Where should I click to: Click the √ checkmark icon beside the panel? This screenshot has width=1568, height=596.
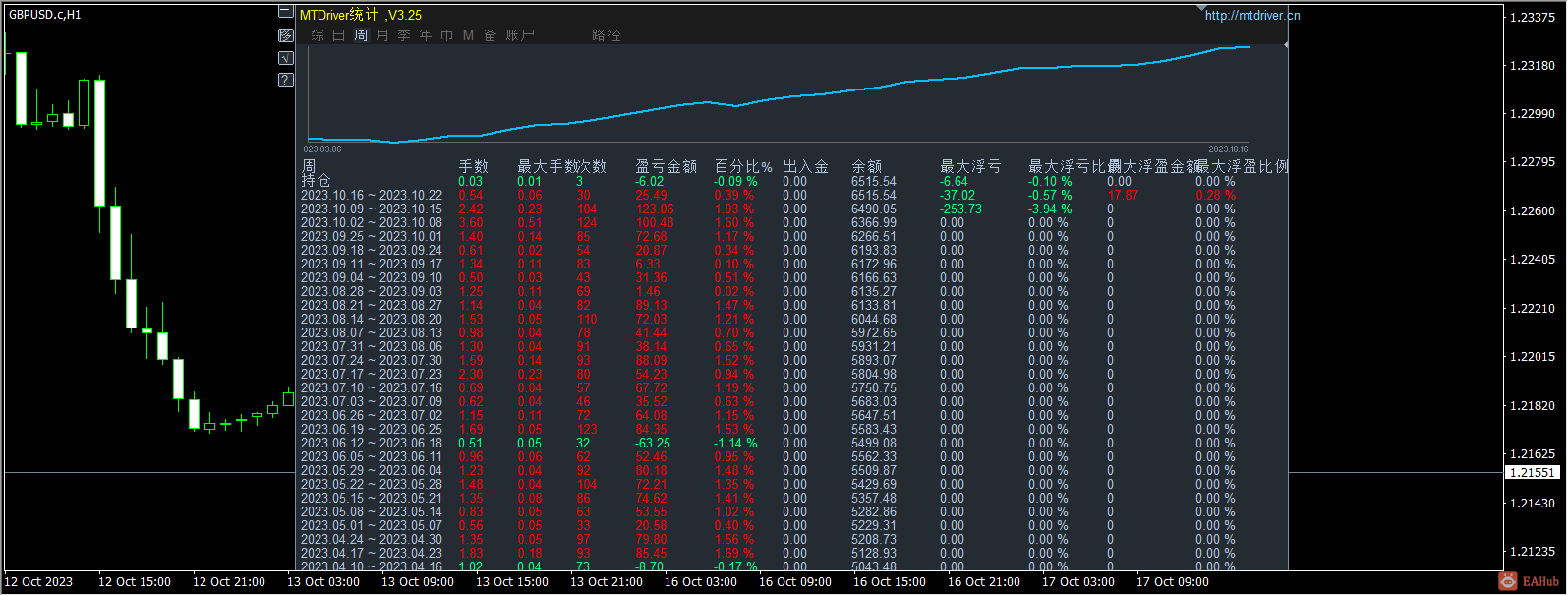click(x=286, y=58)
